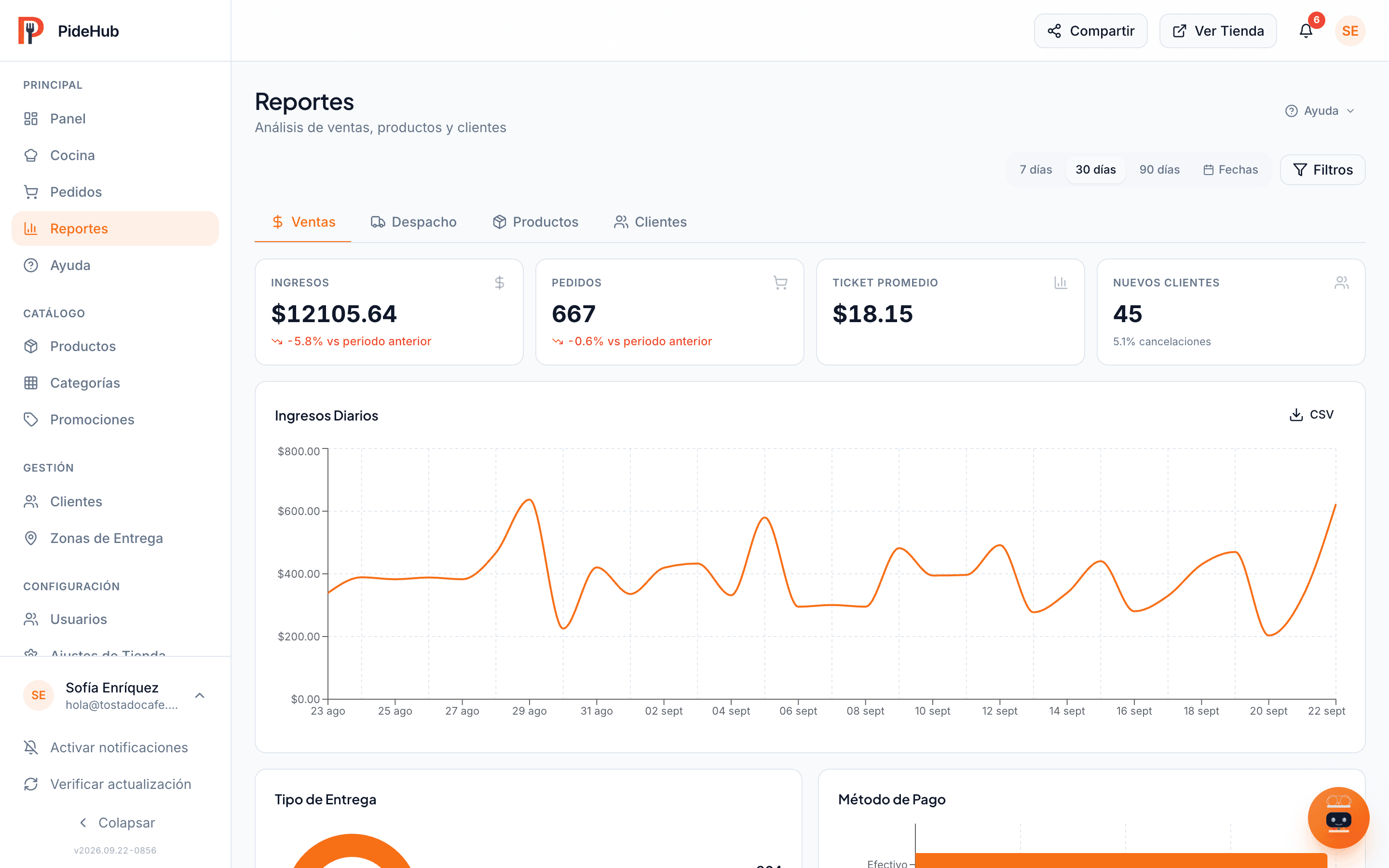Click the Efectivo orange bar
1389x868 pixels.
pyautogui.click(x=1121, y=861)
